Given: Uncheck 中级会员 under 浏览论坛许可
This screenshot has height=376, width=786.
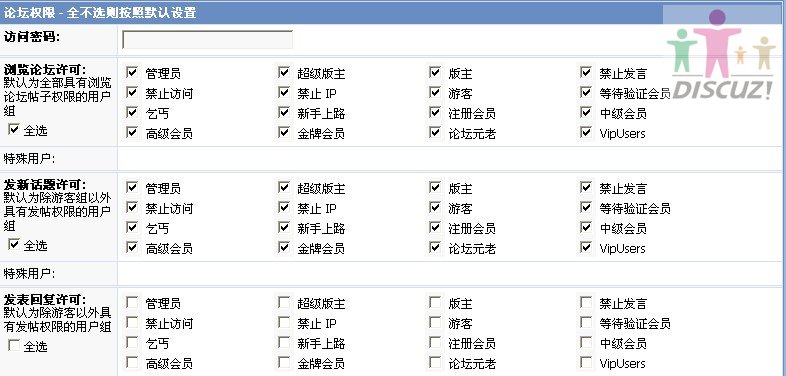Looking at the screenshot, I should tap(586, 113).
